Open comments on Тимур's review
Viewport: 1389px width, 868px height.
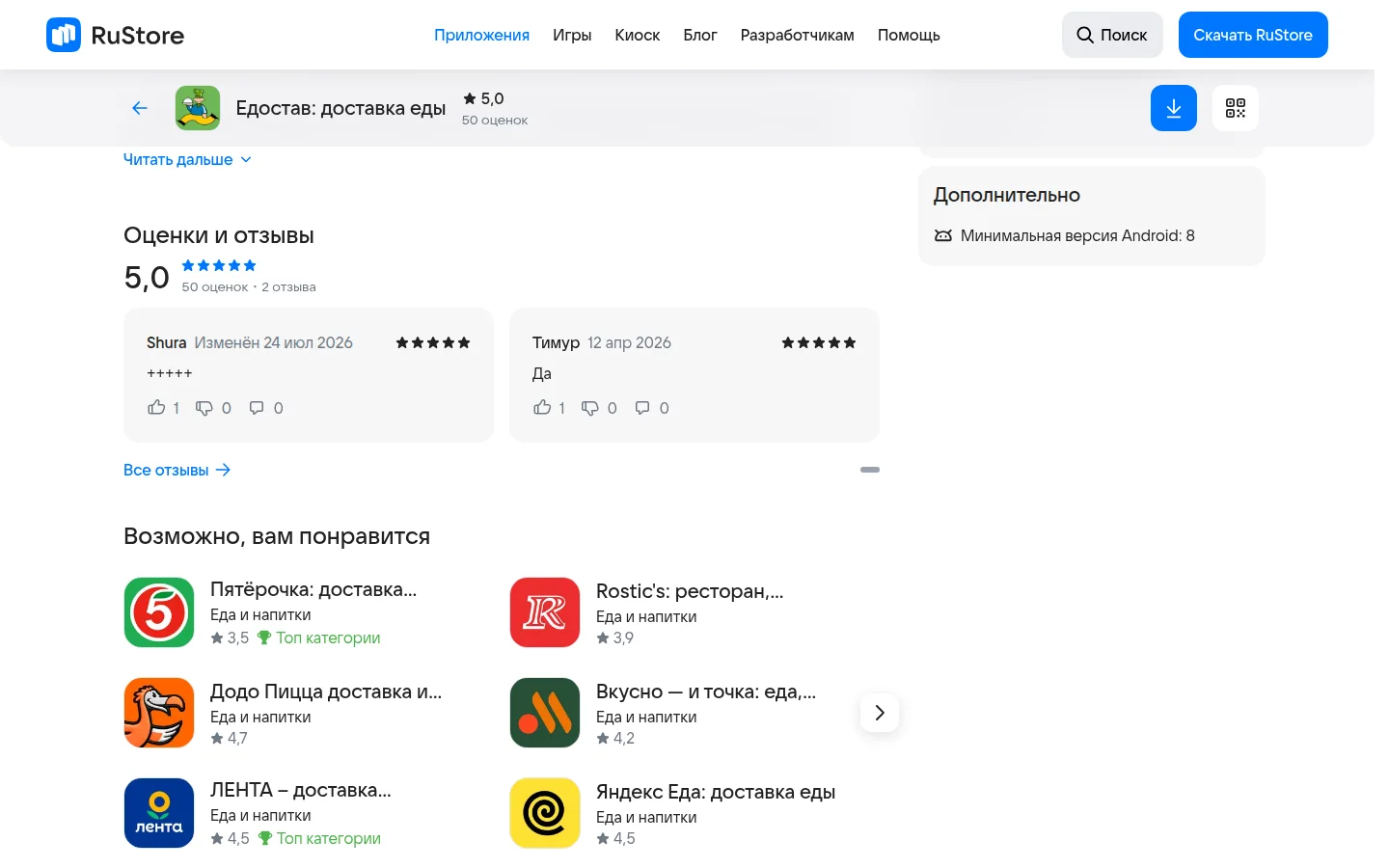click(x=642, y=408)
